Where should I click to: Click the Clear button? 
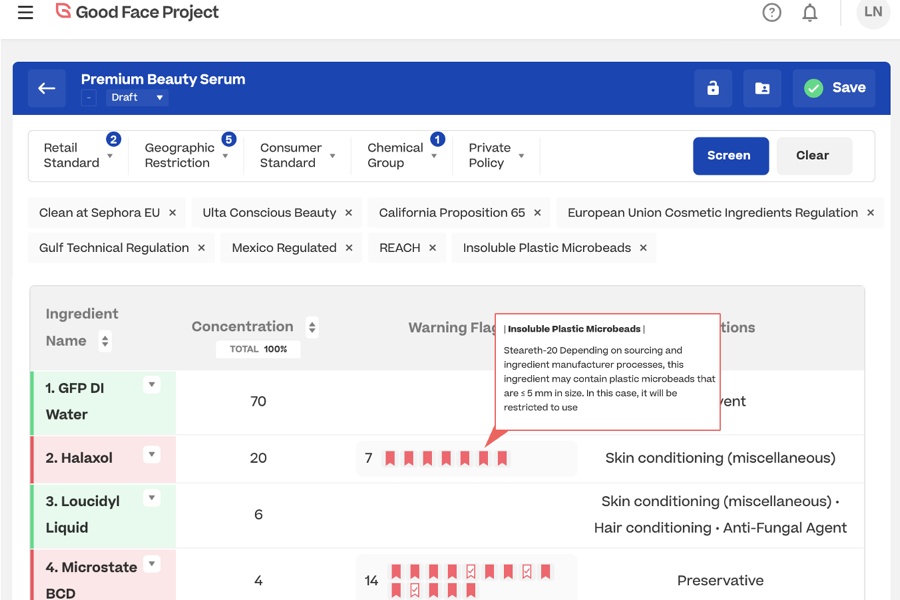pos(814,156)
